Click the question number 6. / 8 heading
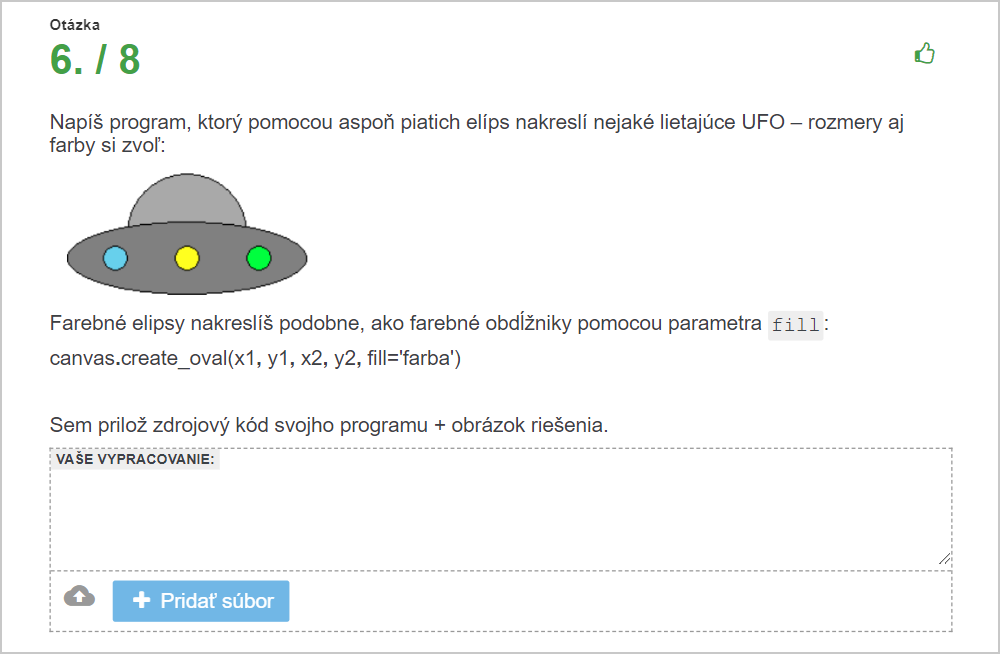Image resolution: width=1000 pixels, height=654 pixels. click(x=95, y=59)
